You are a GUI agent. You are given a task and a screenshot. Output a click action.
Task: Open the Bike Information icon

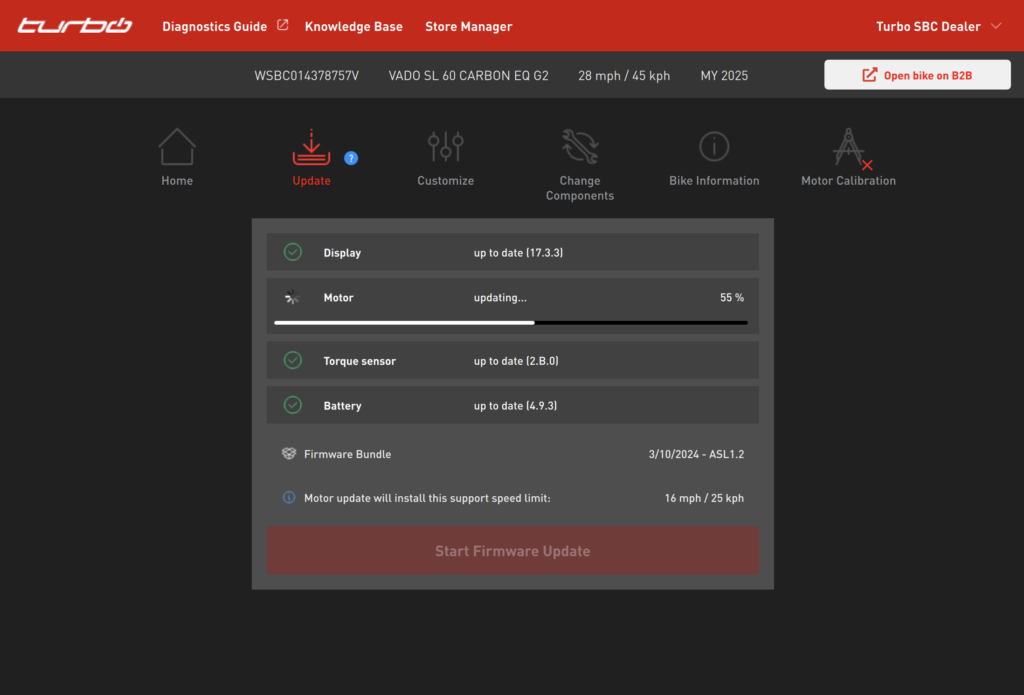tap(714, 147)
